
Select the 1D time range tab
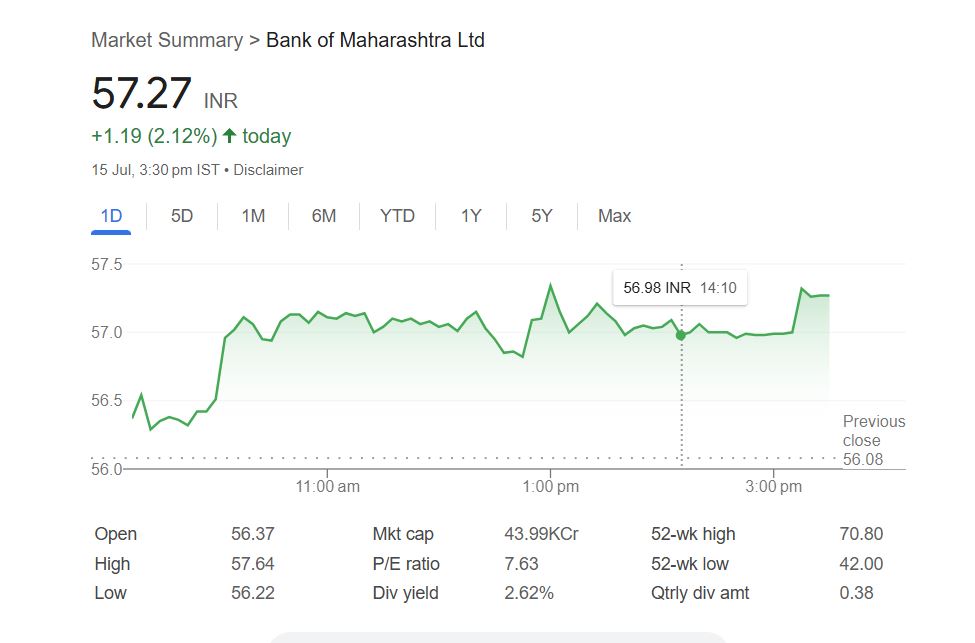[x=111, y=216]
